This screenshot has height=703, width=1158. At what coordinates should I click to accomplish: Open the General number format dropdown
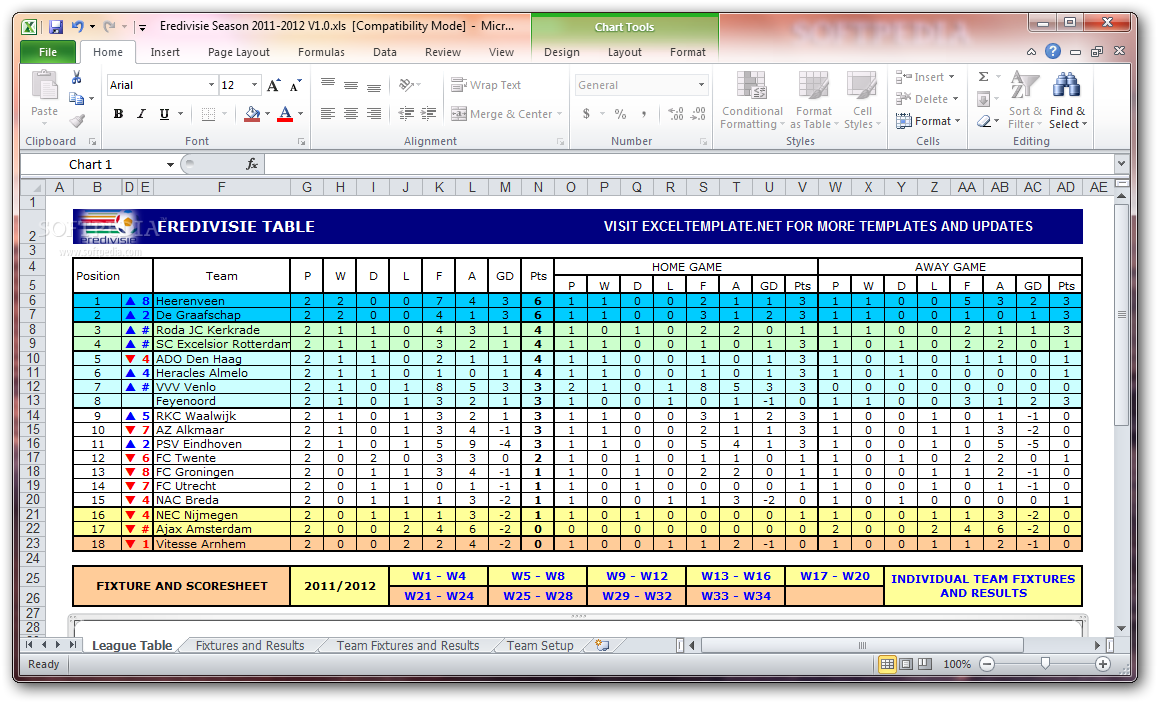[x=701, y=85]
